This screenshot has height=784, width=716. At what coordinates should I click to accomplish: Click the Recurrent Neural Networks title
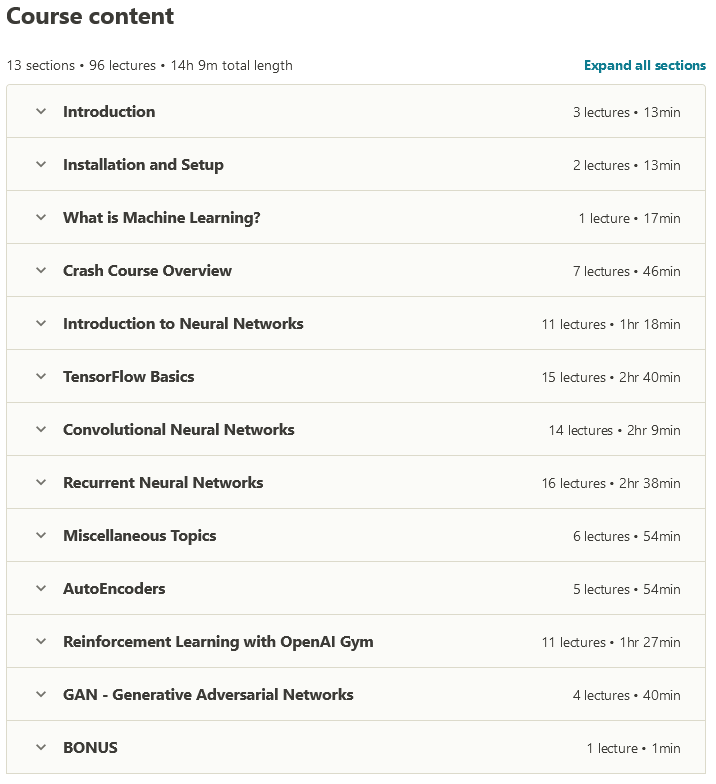163,482
